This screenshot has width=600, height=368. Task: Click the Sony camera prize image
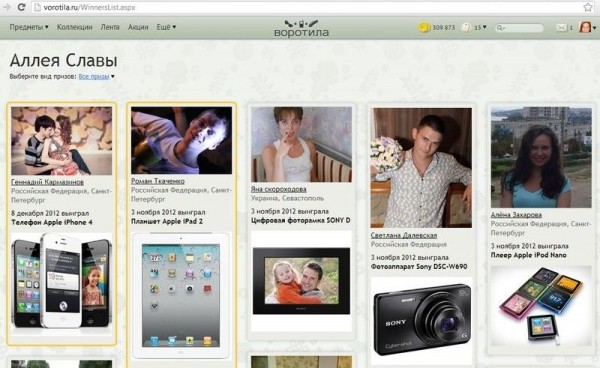[x=421, y=319]
